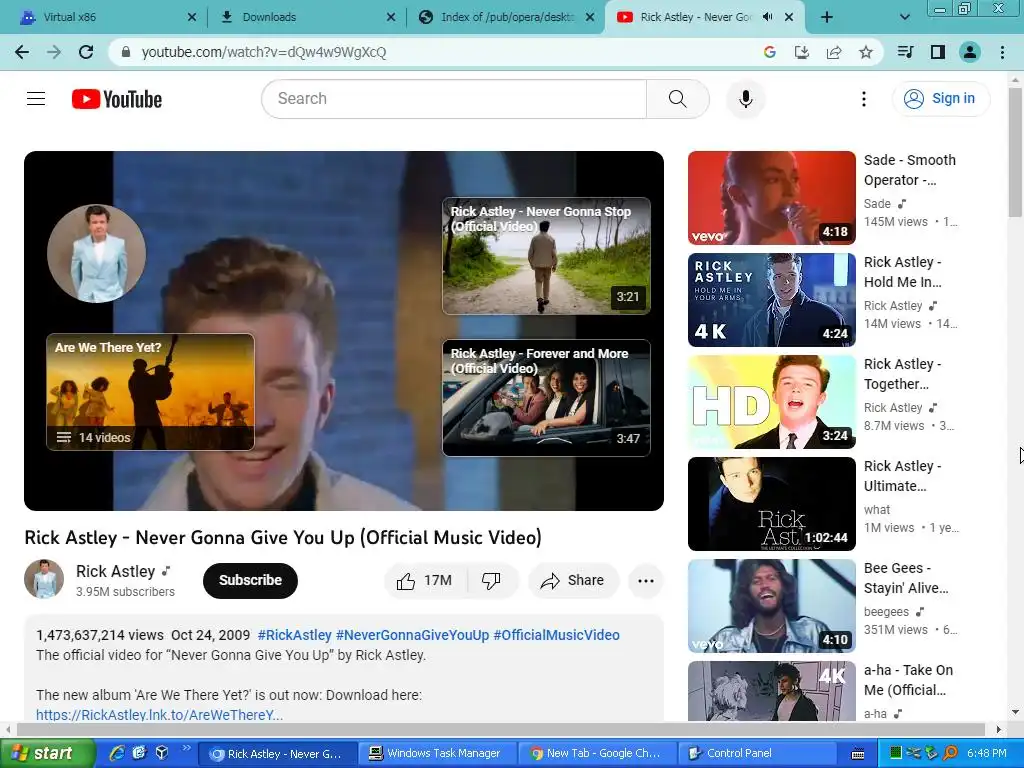Image resolution: width=1024 pixels, height=768 pixels.
Task: Open the #OfficialMusicVideo hashtag
Action: click(x=556, y=635)
